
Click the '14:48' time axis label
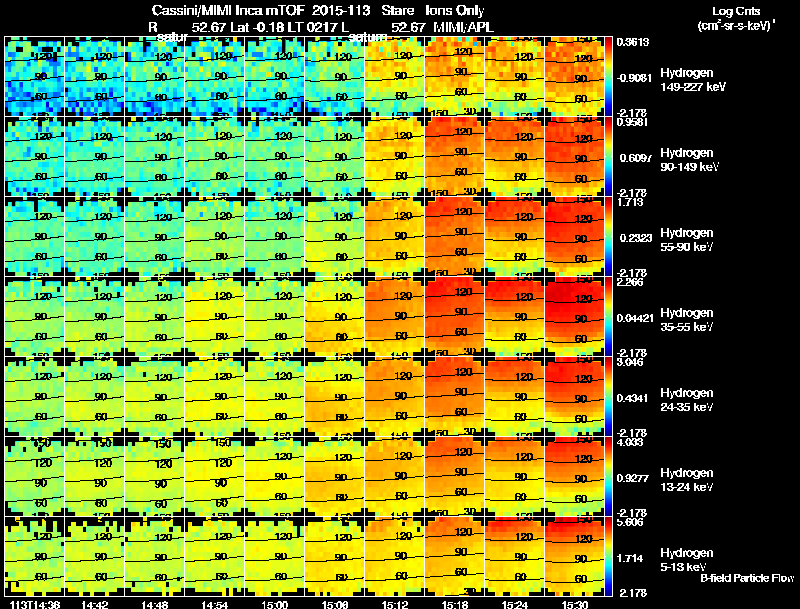pyautogui.click(x=155, y=604)
